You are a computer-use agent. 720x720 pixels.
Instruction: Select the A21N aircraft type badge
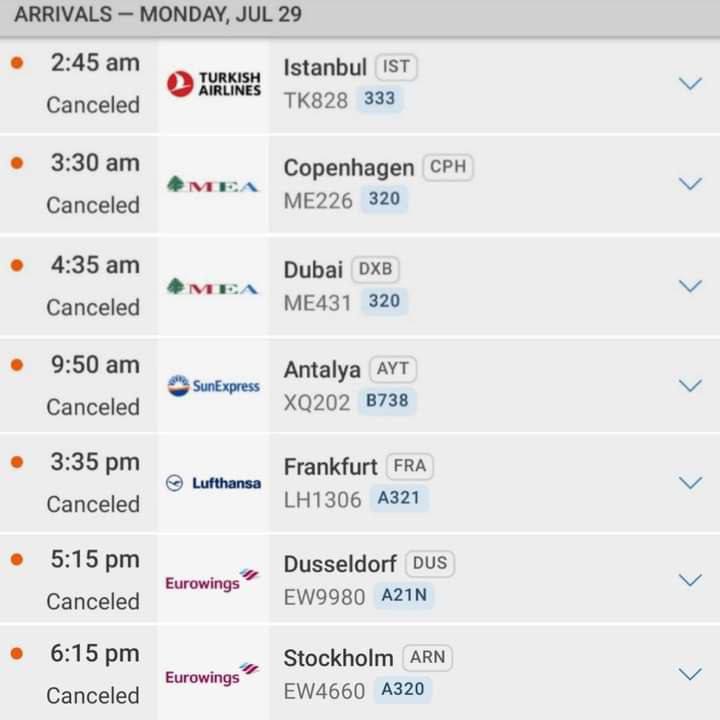(x=404, y=595)
